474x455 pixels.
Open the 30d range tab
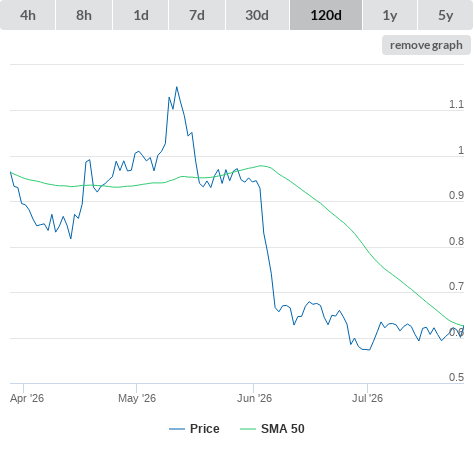tap(257, 15)
